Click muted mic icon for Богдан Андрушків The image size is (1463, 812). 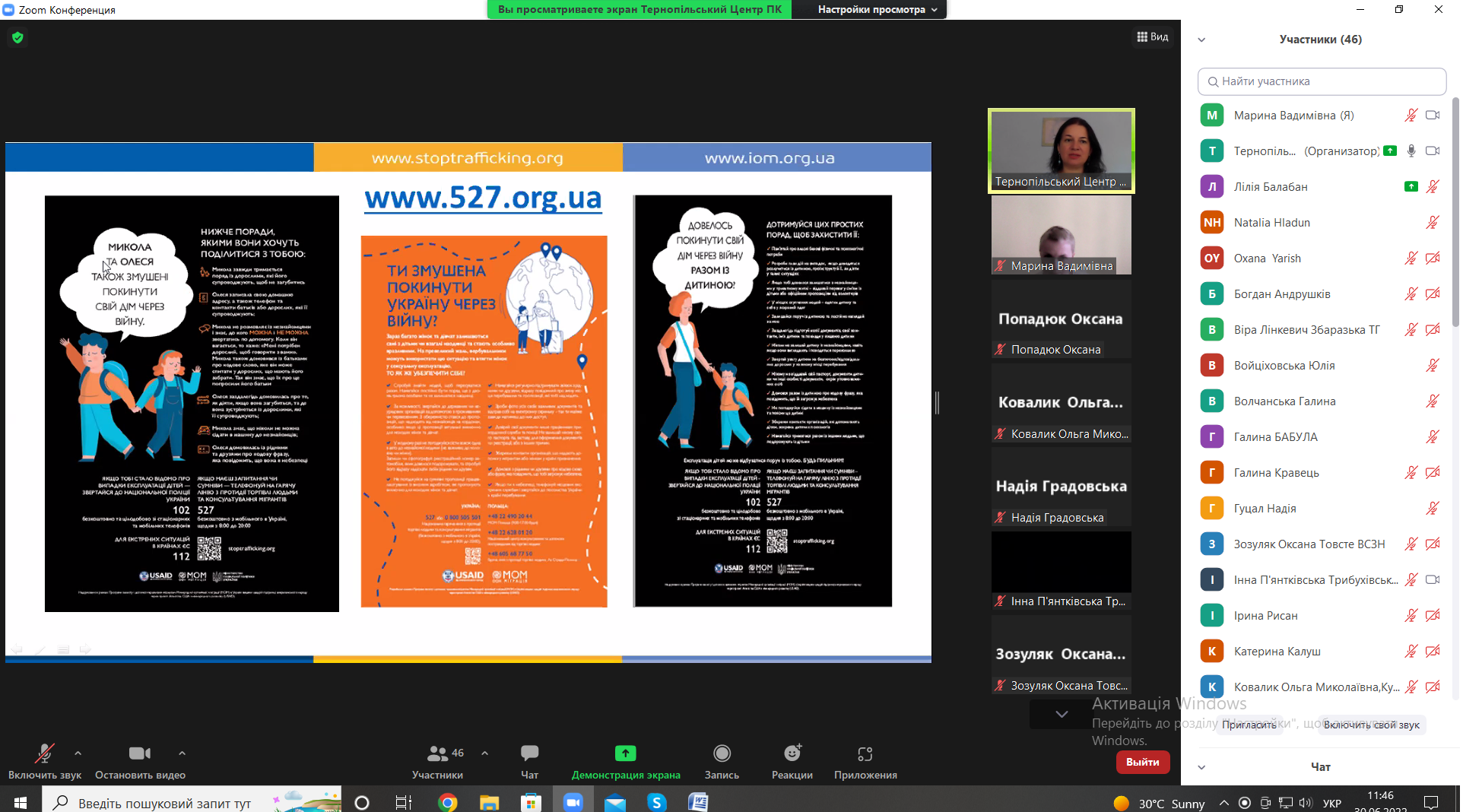(x=1411, y=293)
